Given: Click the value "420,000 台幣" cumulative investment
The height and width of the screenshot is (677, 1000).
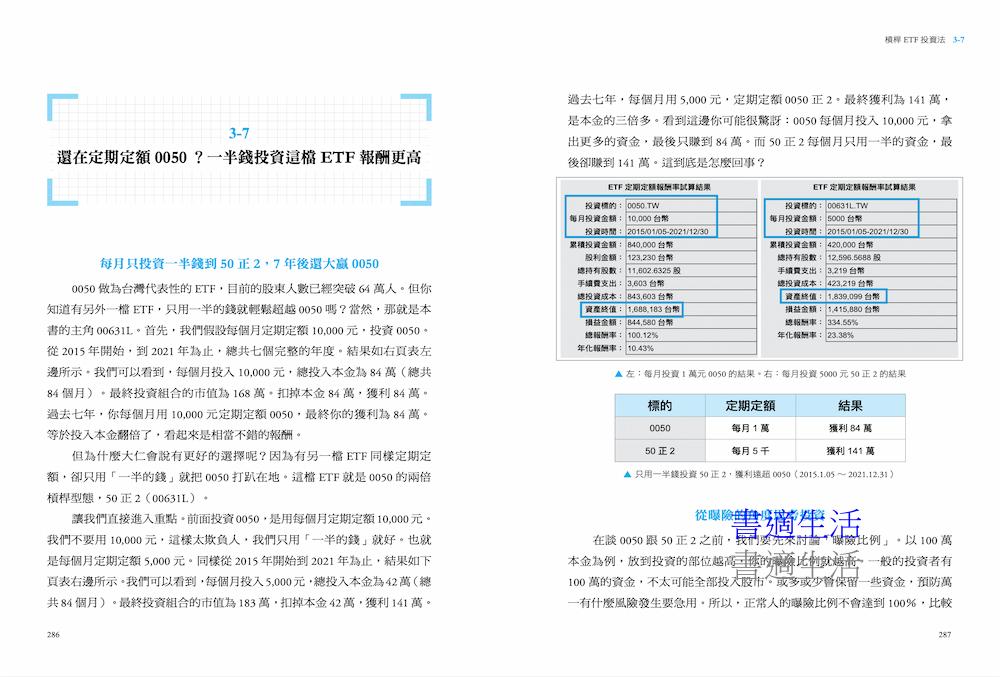Looking at the screenshot, I should pyautogui.click(x=850, y=244).
